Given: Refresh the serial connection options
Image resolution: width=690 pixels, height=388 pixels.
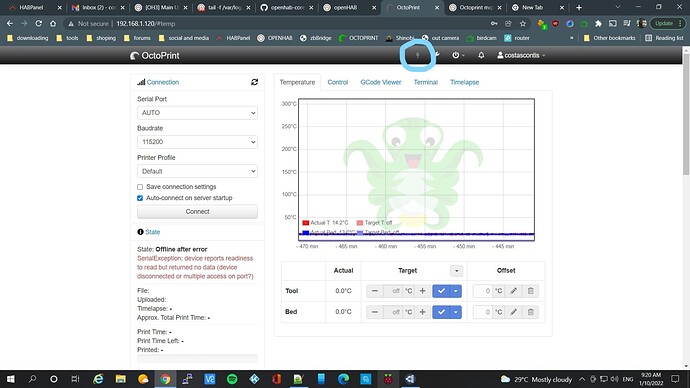Looking at the screenshot, I should click(254, 82).
